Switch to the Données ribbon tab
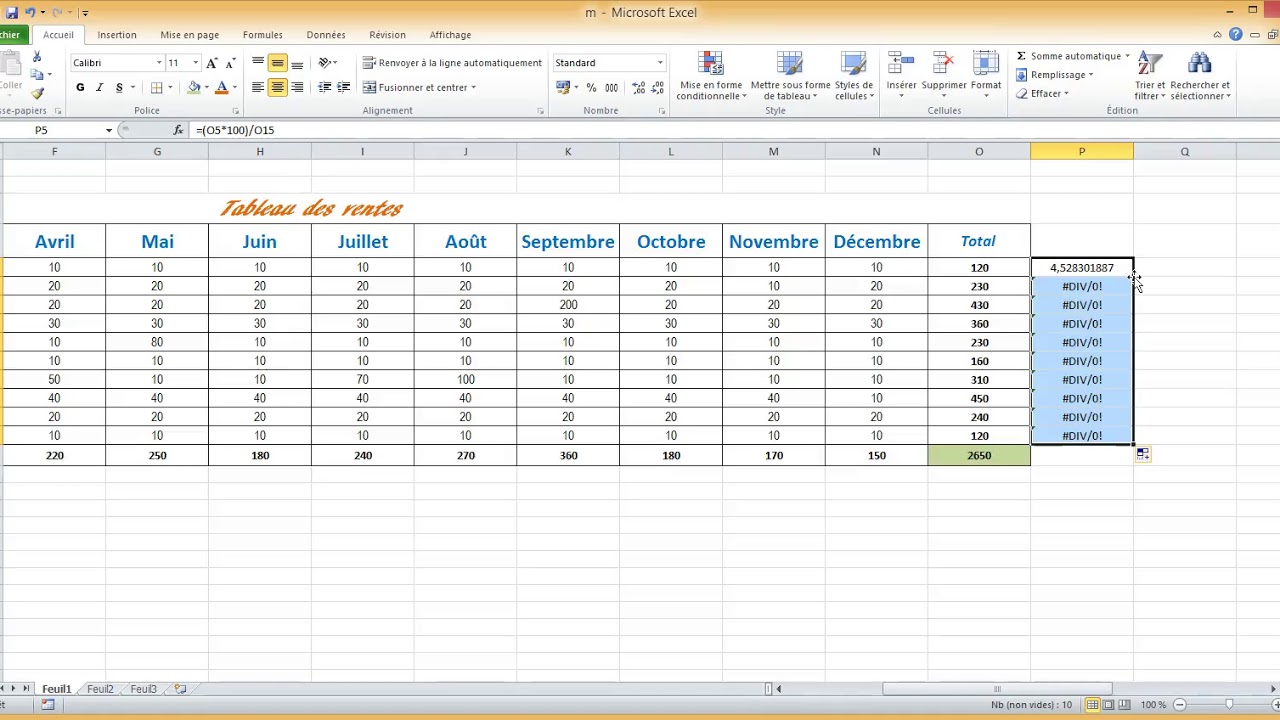Viewport: 1280px width, 720px height. tap(326, 35)
